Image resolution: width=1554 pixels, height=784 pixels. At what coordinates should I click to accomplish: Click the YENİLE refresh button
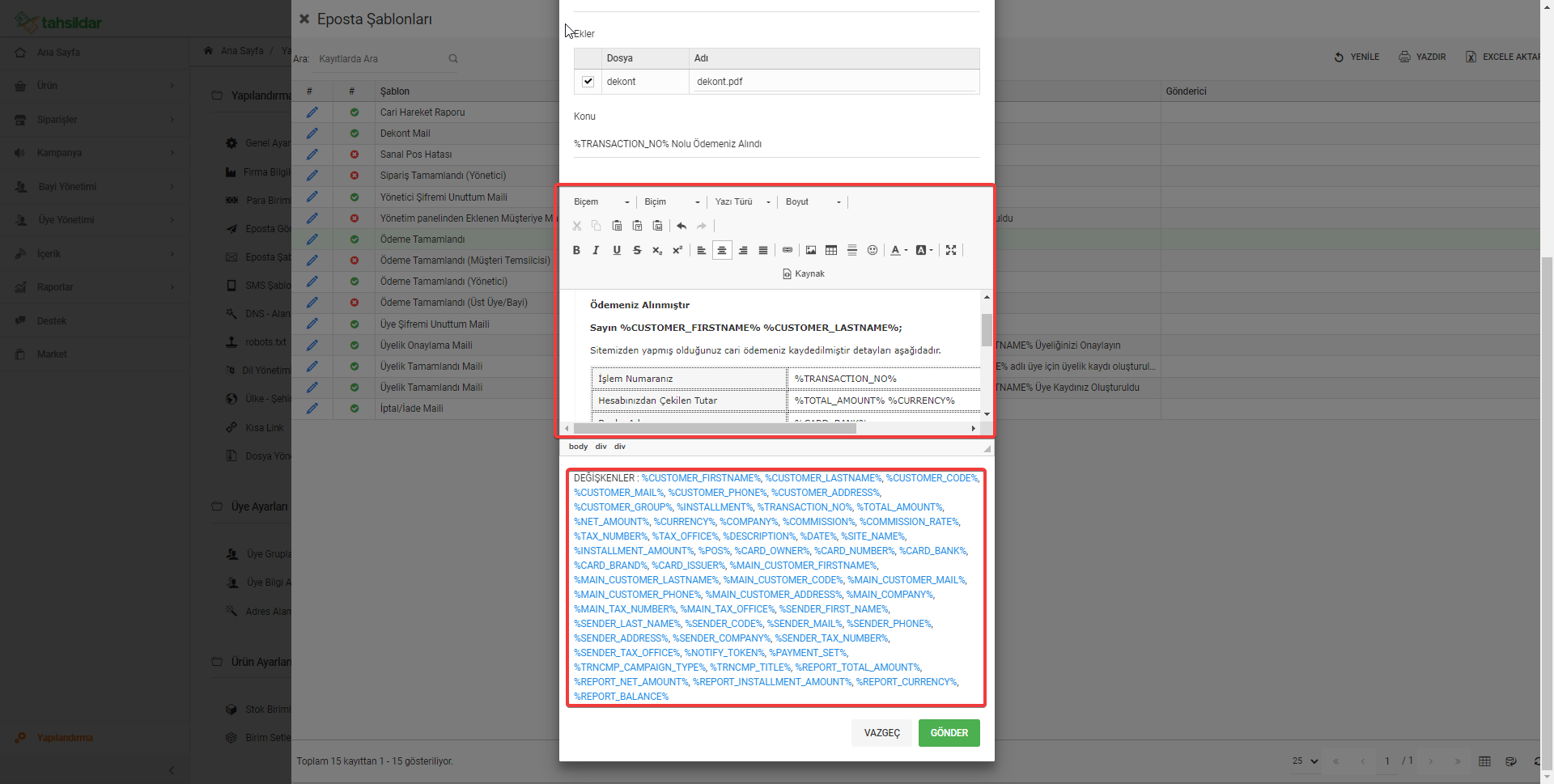(x=1357, y=57)
